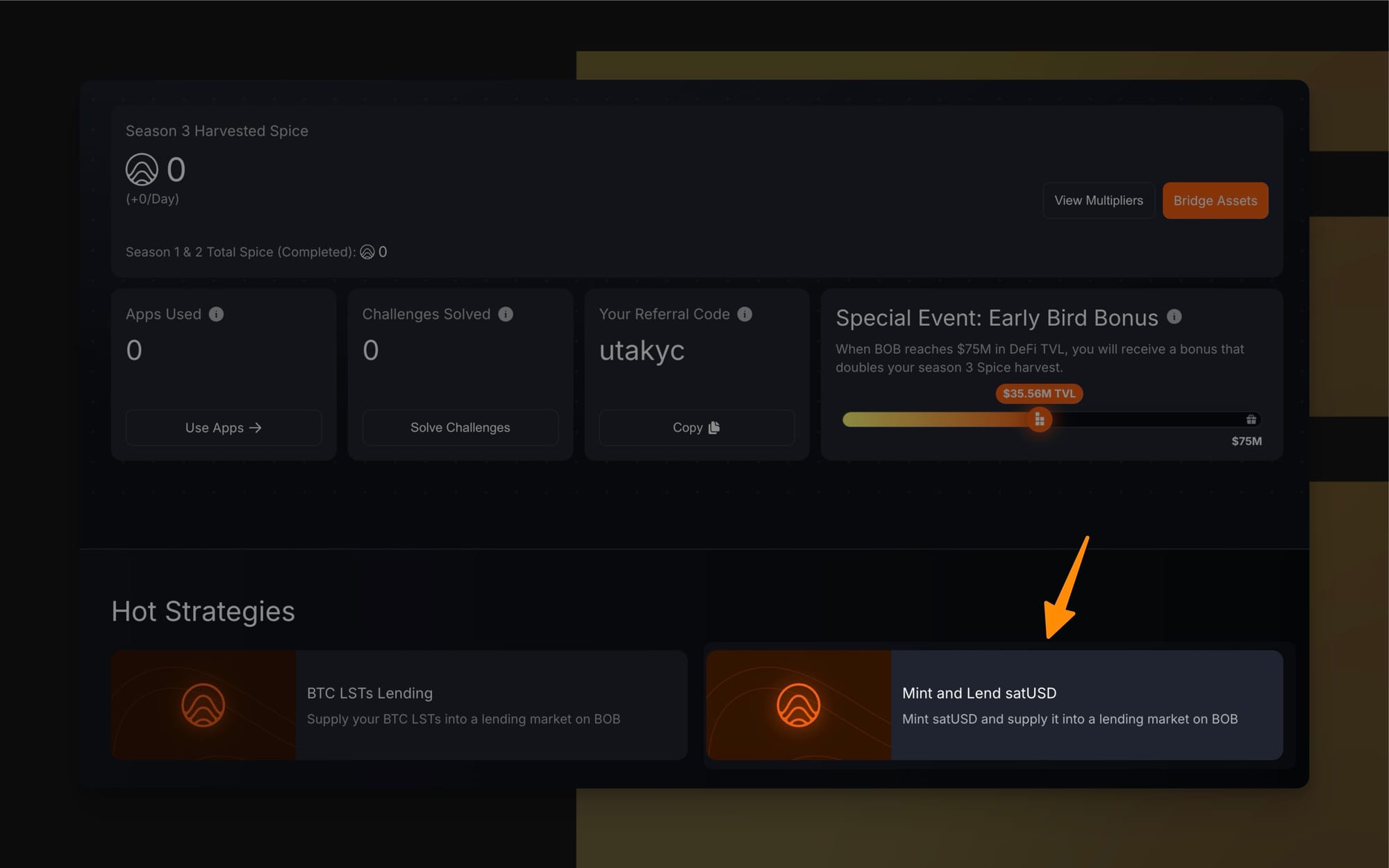This screenshot has height=868, width=1389.
Task: Click the BTC LSTs Lending spice logo
Action: [x=203, y=705]
